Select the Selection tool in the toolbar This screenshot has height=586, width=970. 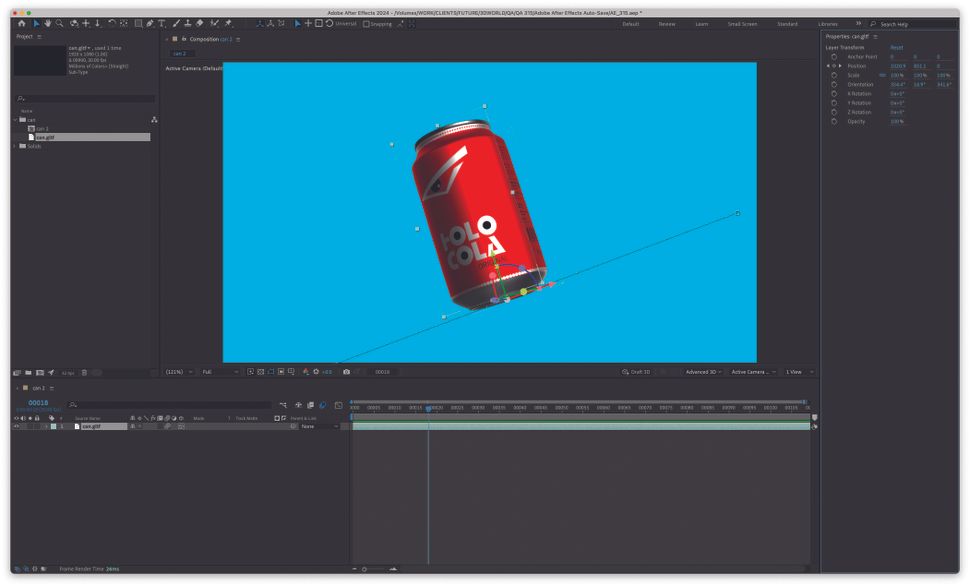tap(35, 23)
